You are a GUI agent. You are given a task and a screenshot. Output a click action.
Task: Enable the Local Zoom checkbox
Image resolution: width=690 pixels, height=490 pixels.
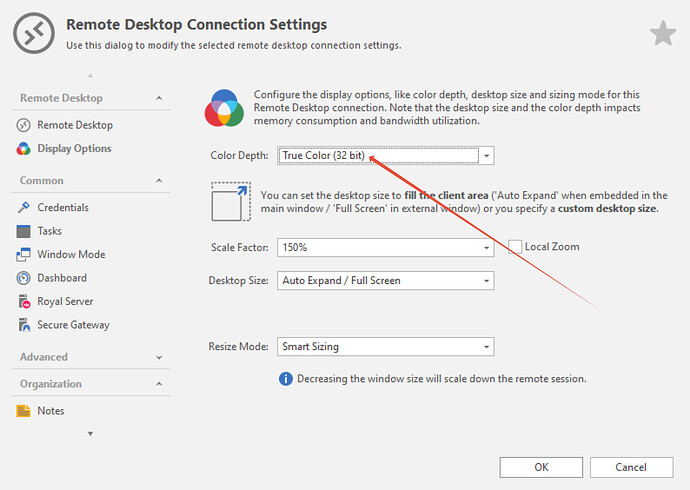pos(515,247)
